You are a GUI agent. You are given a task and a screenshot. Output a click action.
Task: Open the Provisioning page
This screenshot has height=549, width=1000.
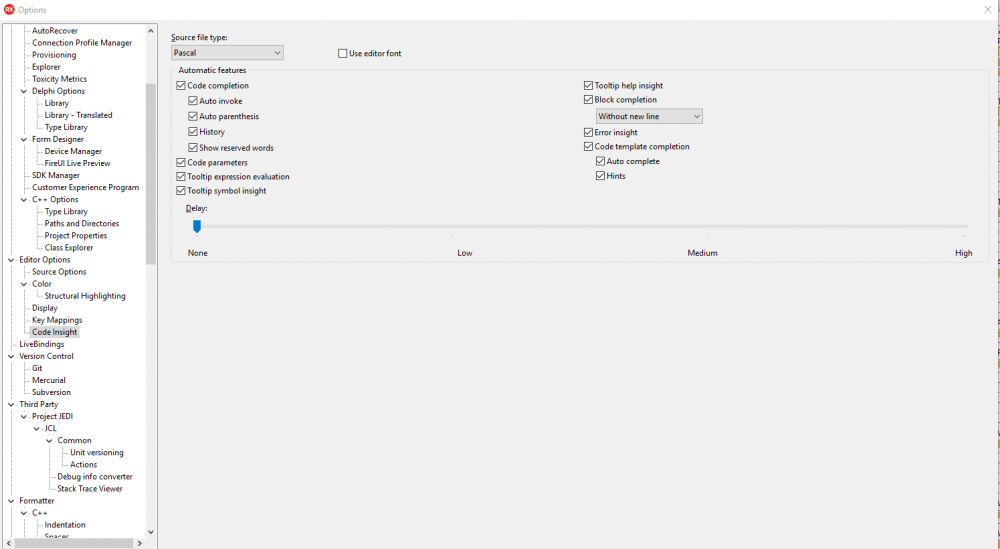(54, 55)
